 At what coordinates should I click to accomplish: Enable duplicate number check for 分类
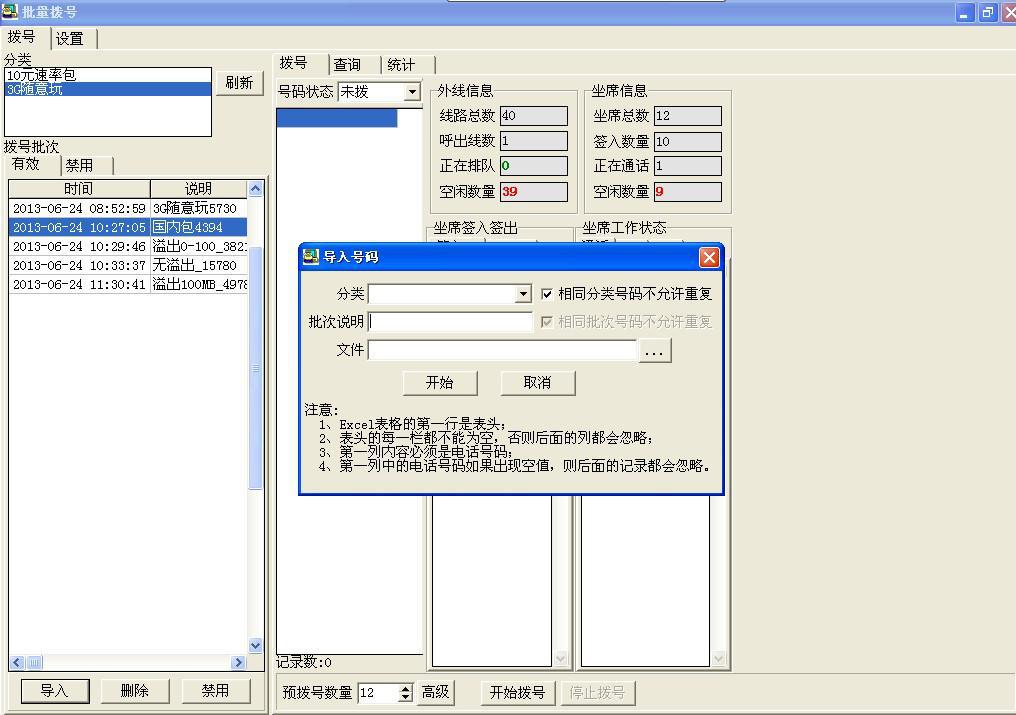tap(545, 293)
